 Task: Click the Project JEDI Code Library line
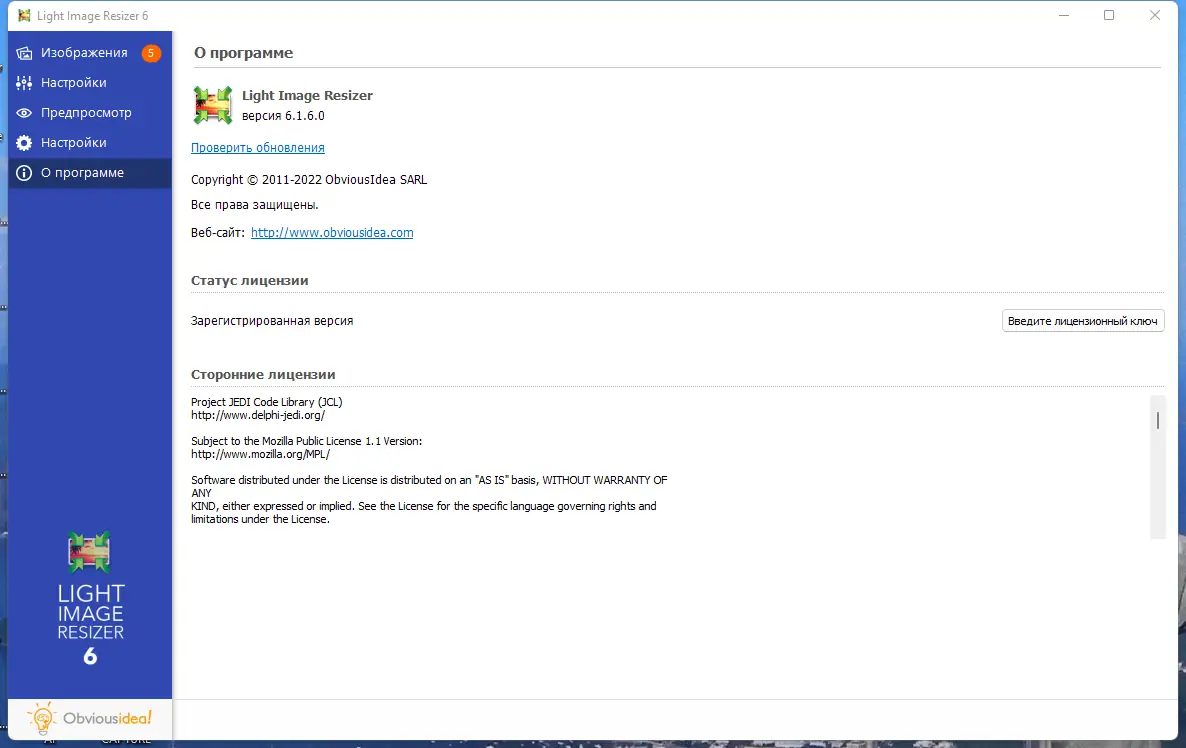click(x=266, y=402)
